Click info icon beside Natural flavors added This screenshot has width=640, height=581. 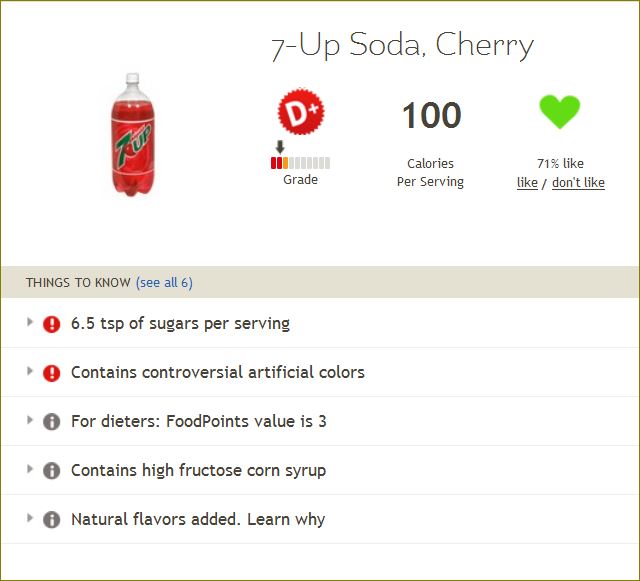coord(51,520)
